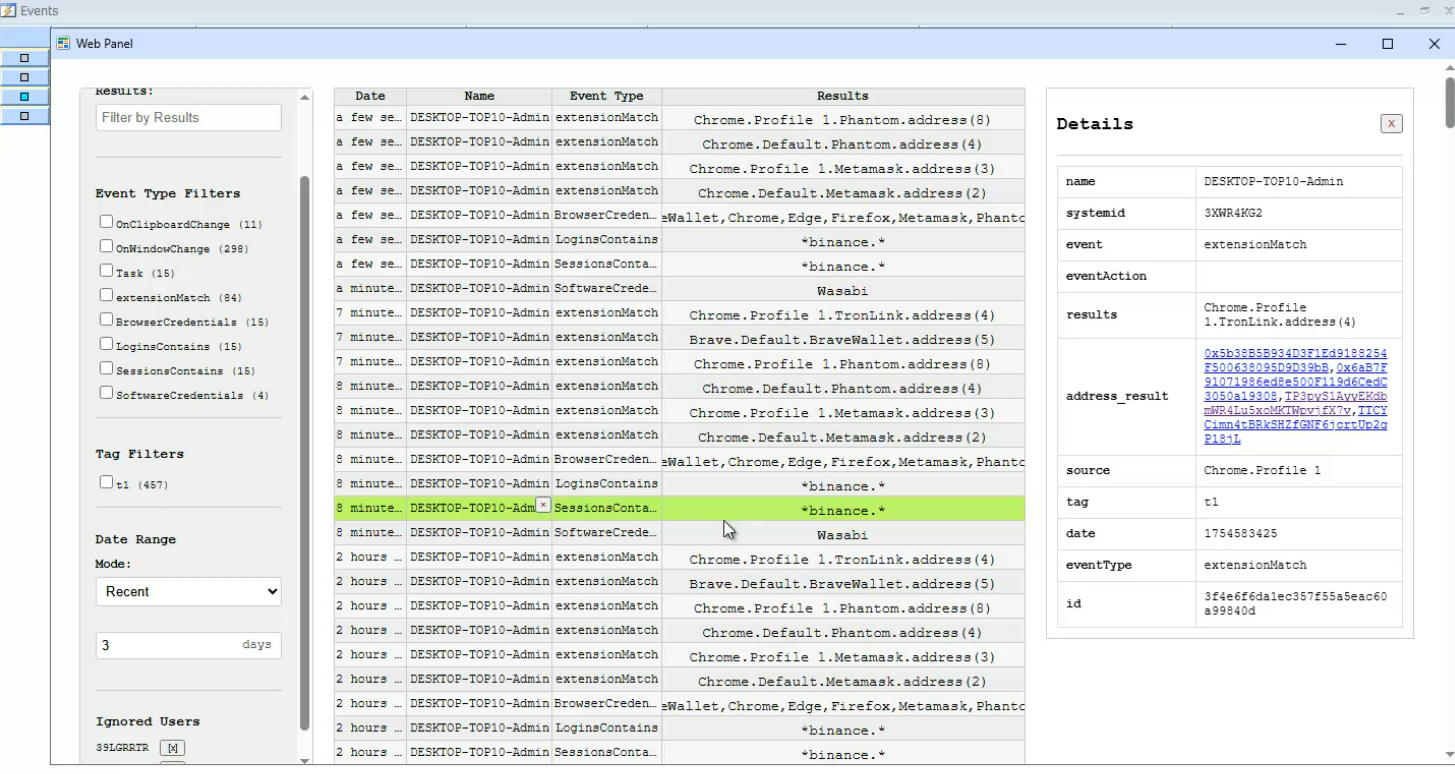Select the 2 hours BrowserCredentials event type cell
The width and height of the screenshot is (1455, 774).
click(607, 705)
